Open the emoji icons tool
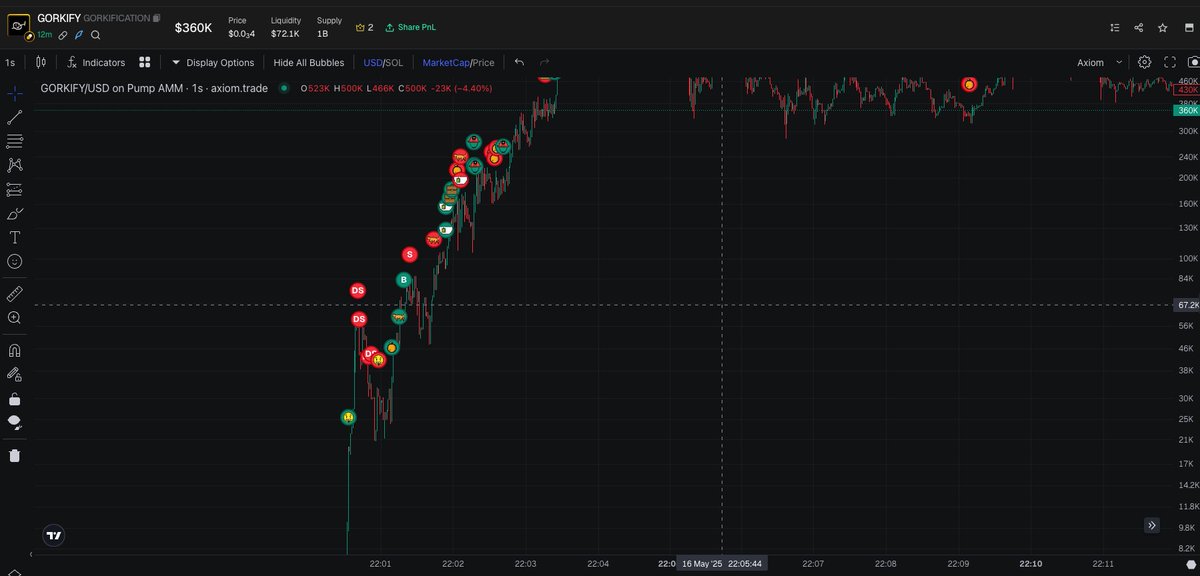 pyautogui.click(x=15, y=261)
